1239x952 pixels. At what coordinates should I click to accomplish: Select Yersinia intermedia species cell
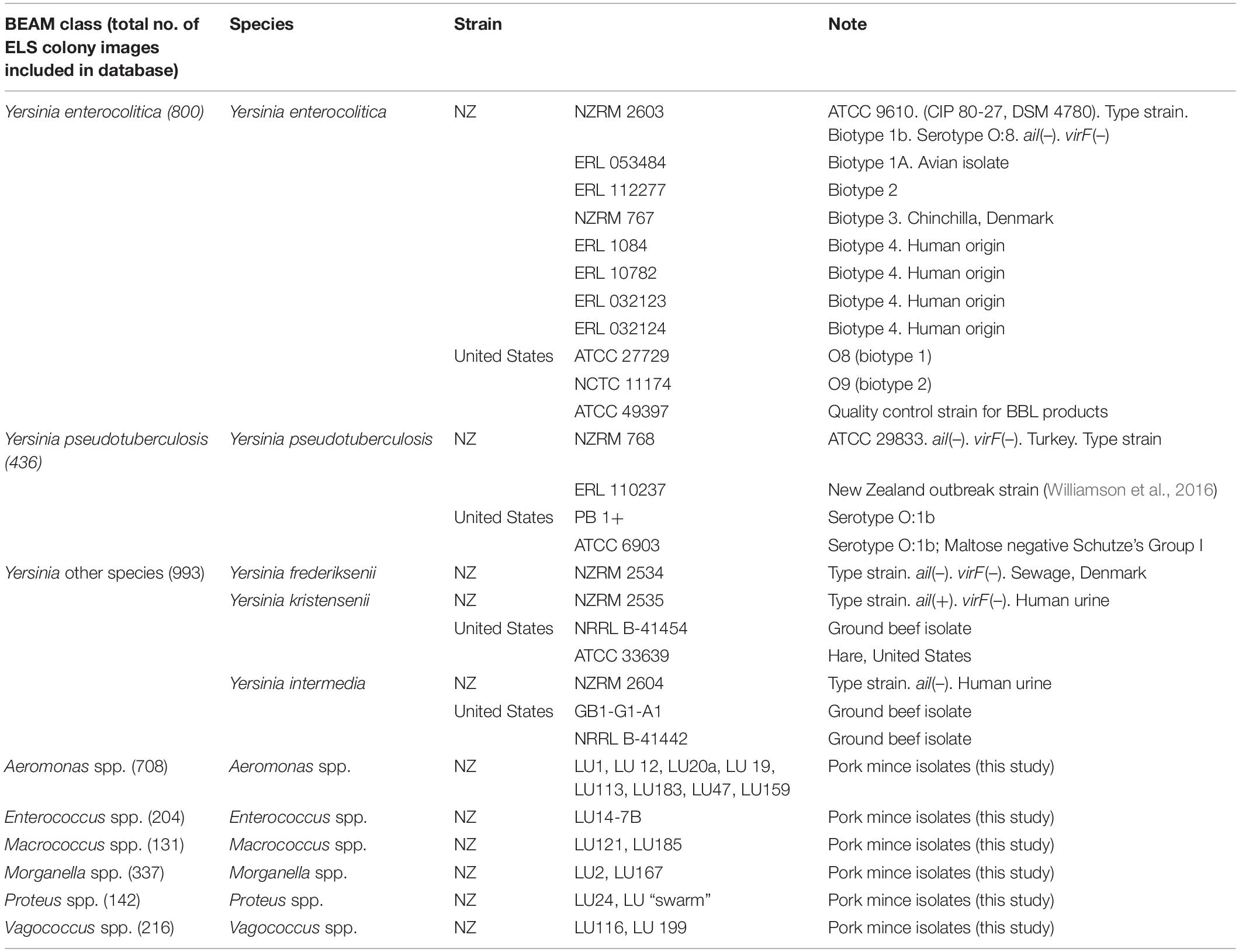coord(297,683)
